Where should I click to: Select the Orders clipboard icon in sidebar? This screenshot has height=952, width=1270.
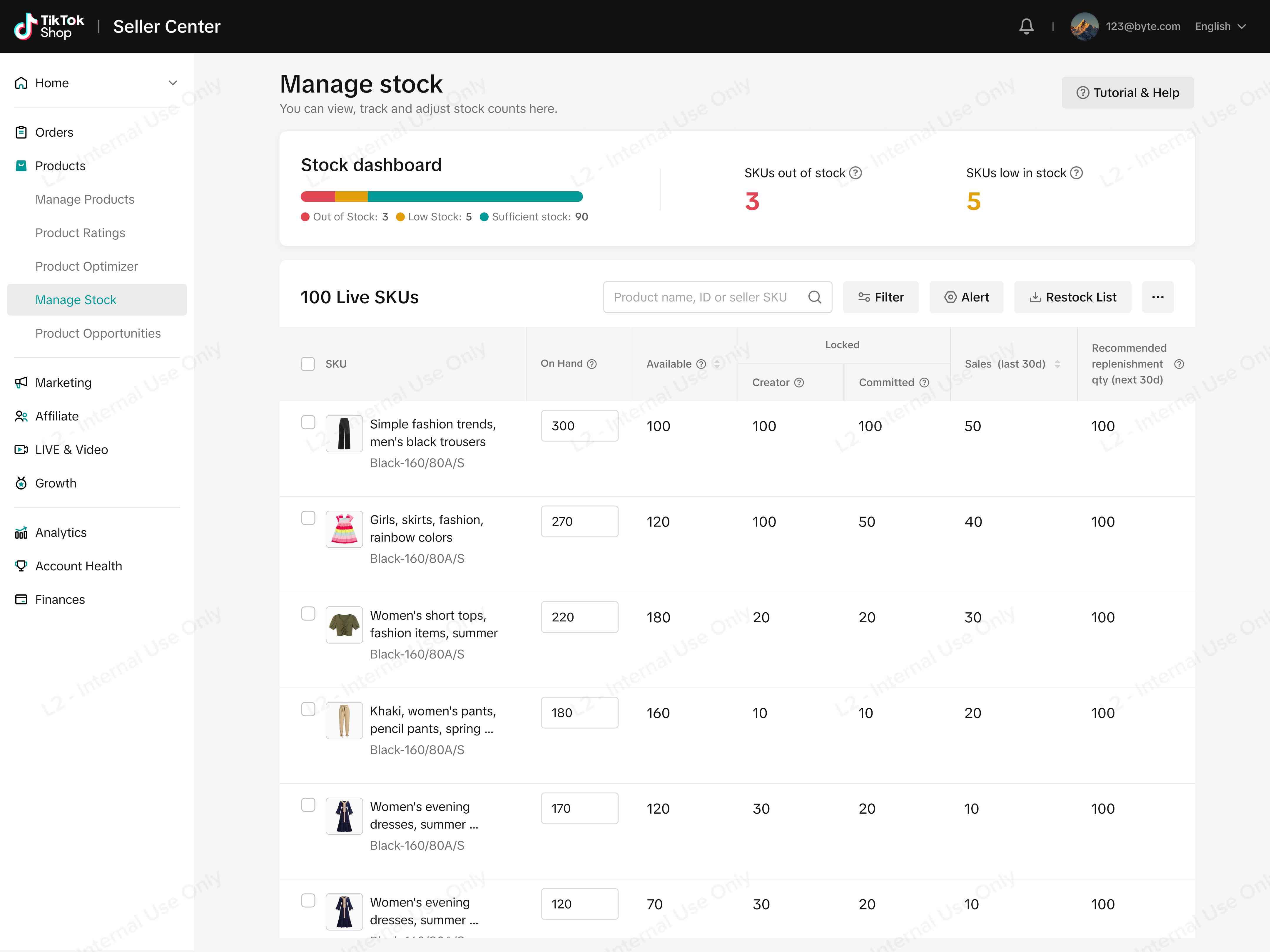click(x=21, y=132)
